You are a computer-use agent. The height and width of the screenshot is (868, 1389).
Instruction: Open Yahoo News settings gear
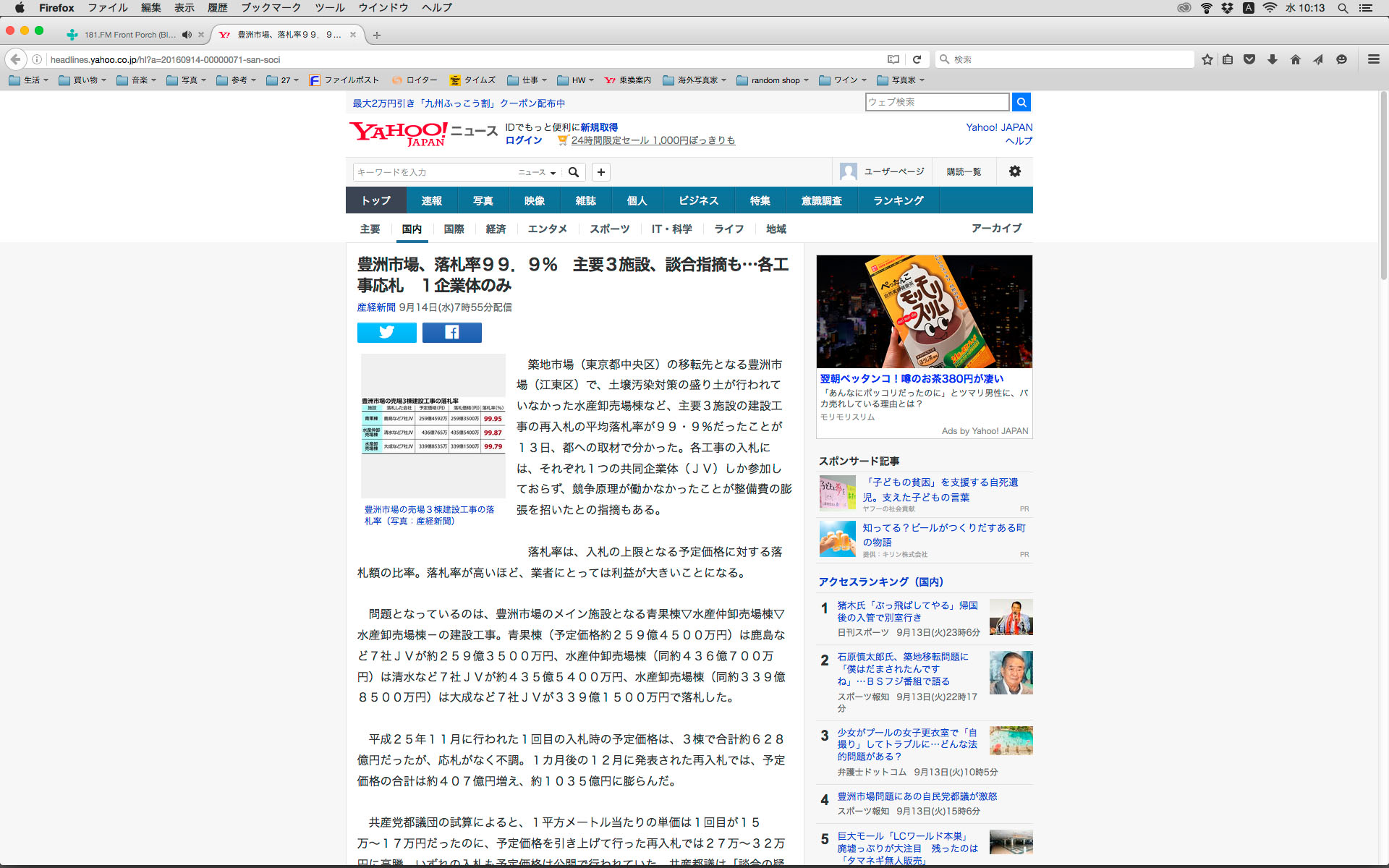[1014, 171]
